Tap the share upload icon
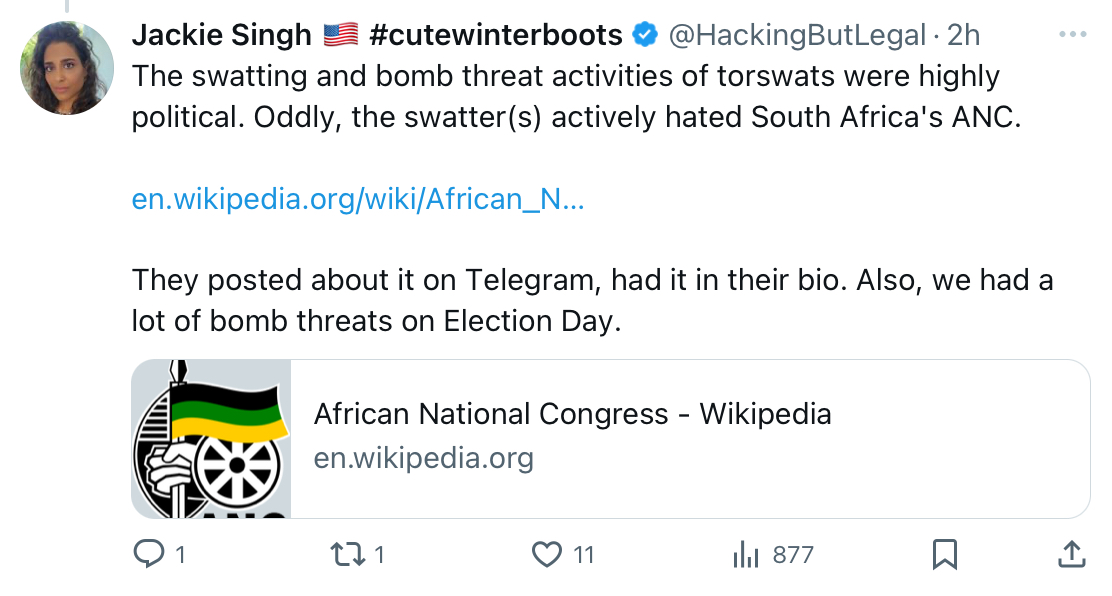The image size is (1112, 596). coord(1072,554)
